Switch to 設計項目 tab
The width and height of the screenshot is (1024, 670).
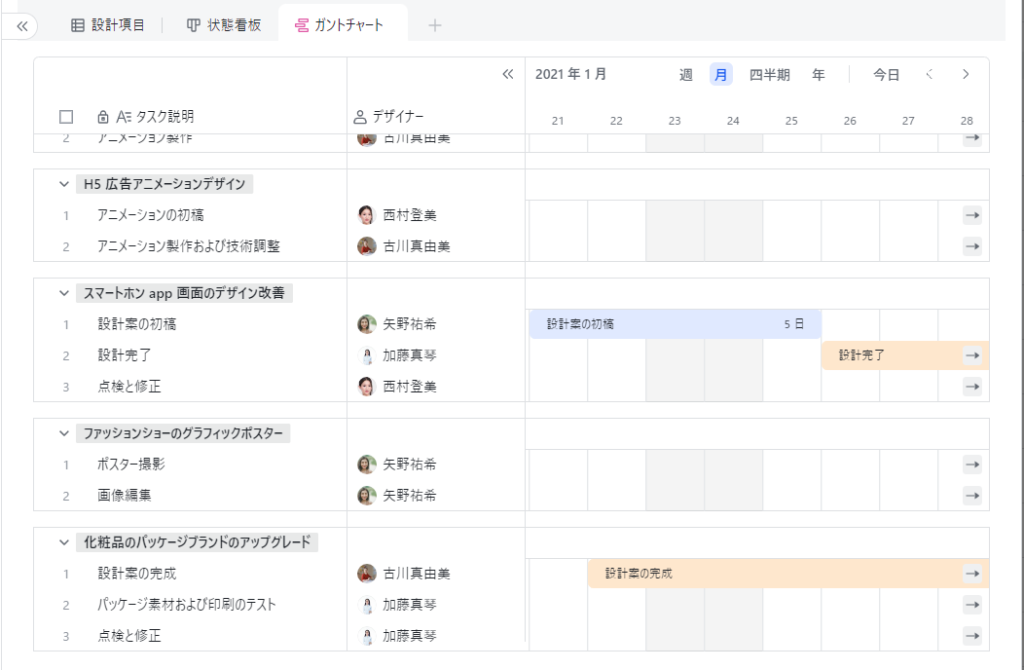[108, 25]
